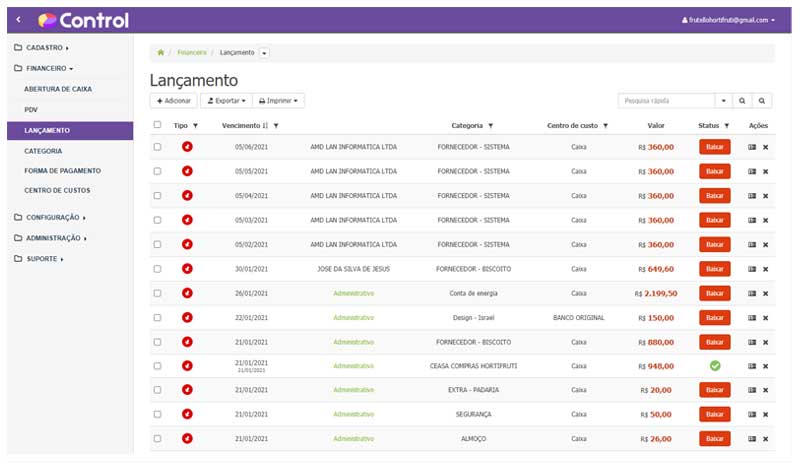Select the checkbox on Design - Israel row

pyautogui.click(x=157, y=317)
